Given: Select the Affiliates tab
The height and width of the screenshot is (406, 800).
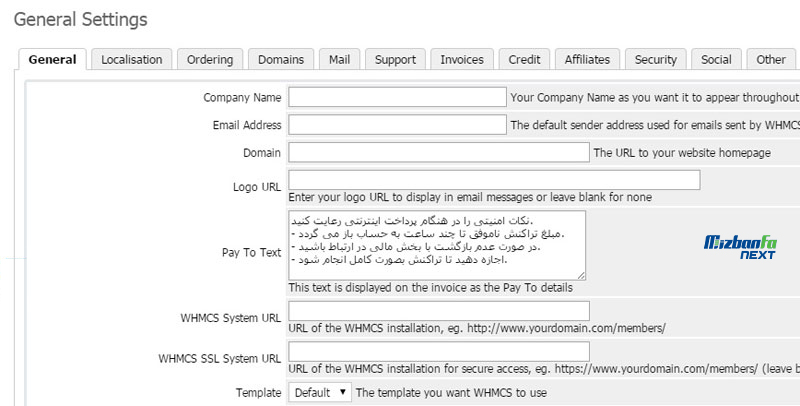Looking at the screenshot, I should pos(587,60).
